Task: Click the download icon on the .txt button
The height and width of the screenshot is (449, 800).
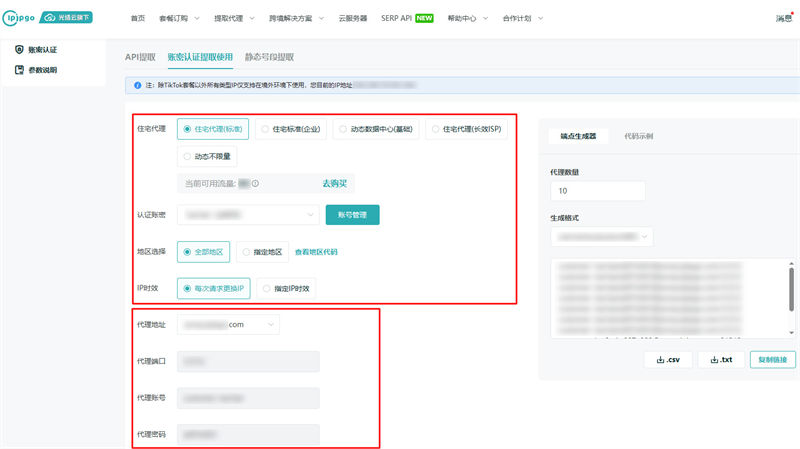Action: coord(714,360)
